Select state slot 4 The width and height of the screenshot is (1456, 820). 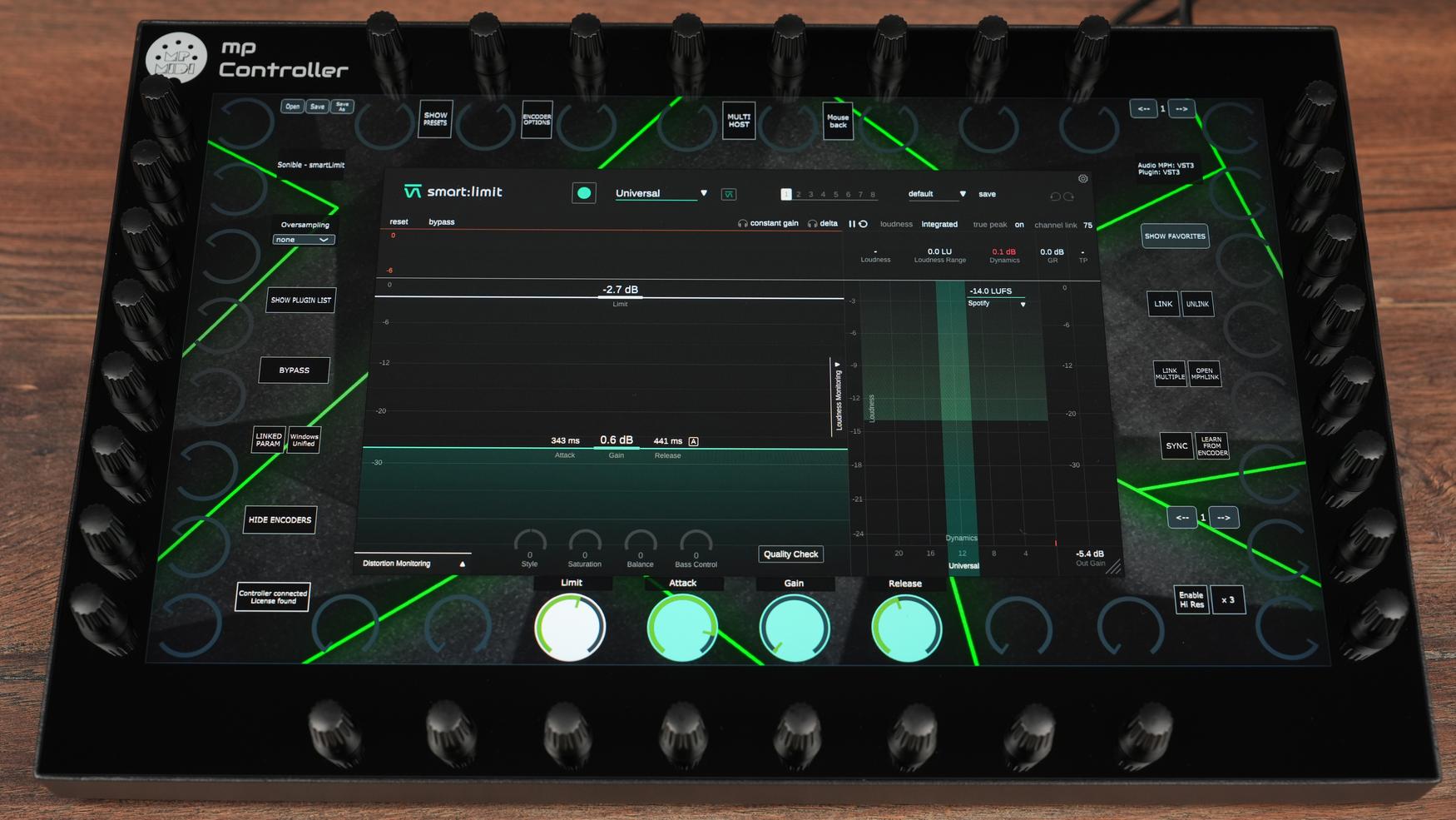(823, 194)
